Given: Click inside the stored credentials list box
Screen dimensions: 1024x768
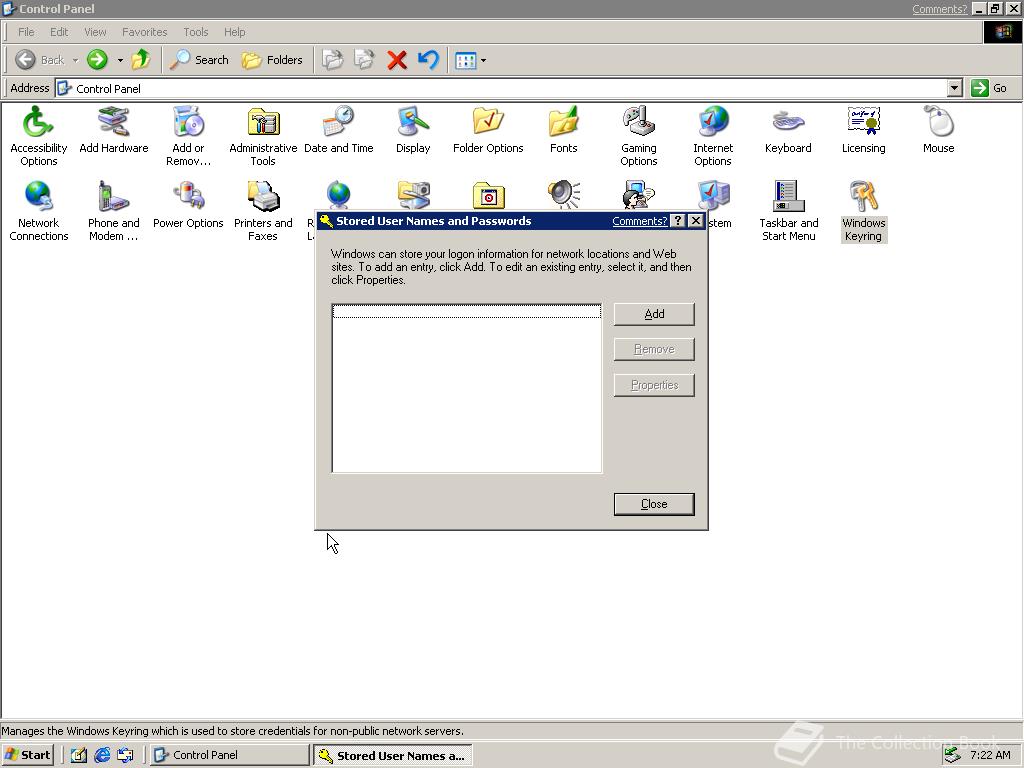Looking at the screenshot, I should click(467, 388).
